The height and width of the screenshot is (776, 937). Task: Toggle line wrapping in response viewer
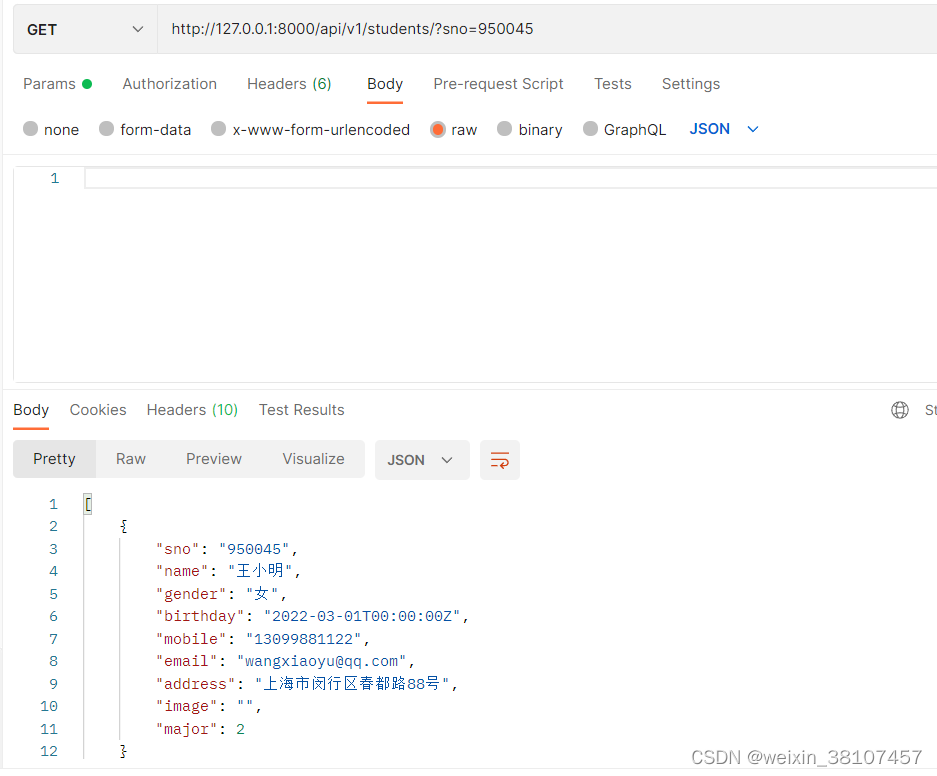pos(499,458)
